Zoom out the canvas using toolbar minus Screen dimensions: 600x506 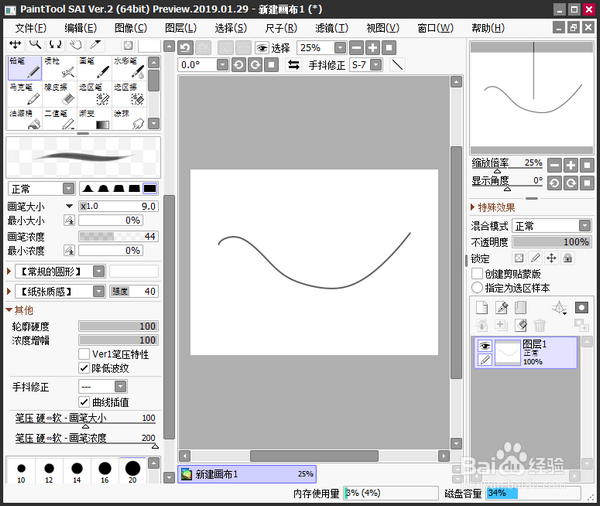(356, 48)
